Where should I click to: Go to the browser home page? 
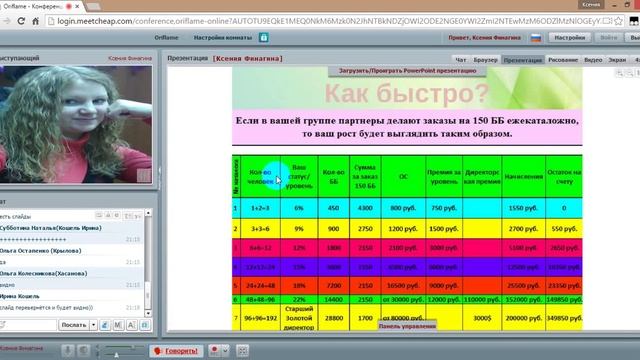[36, 21]
